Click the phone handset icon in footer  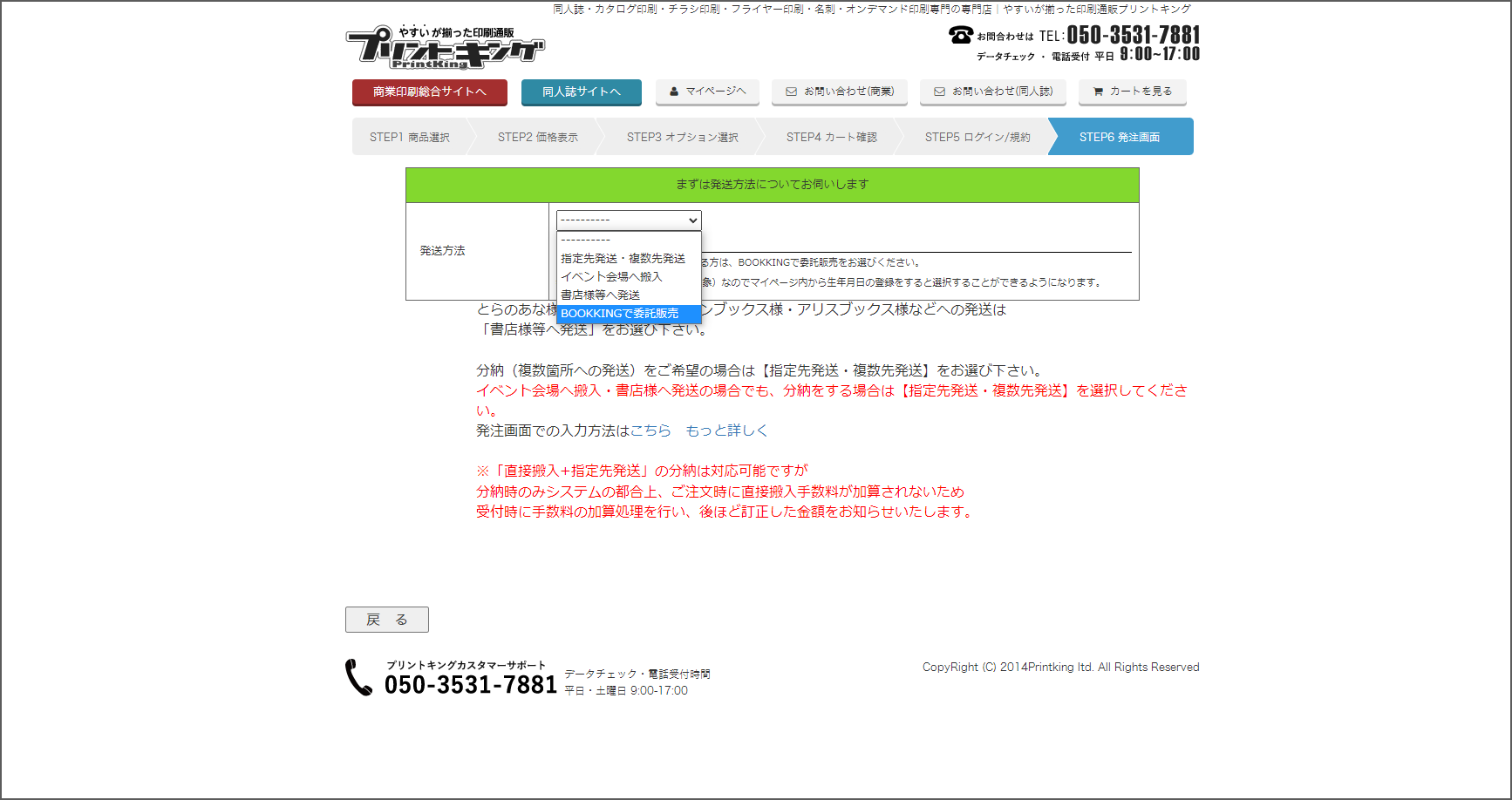[359, 677]
